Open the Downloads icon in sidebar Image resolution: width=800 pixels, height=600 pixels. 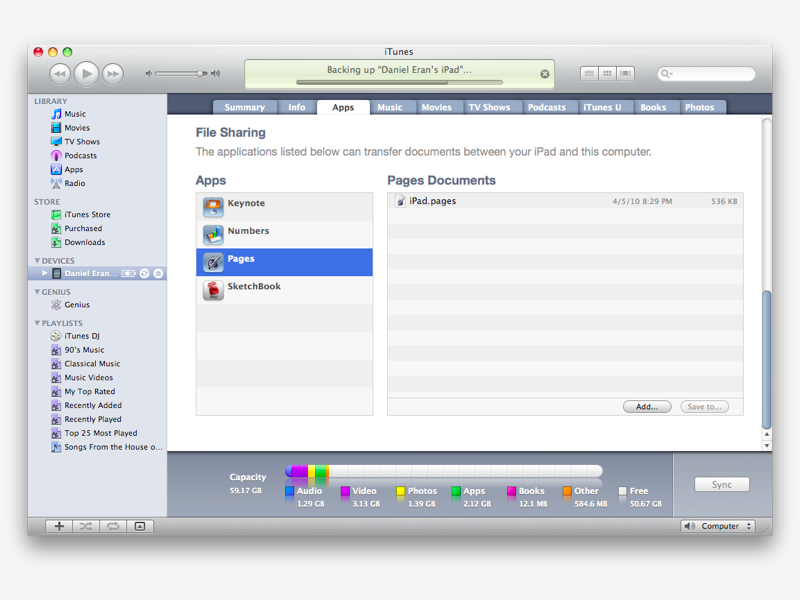coord(56,242)
